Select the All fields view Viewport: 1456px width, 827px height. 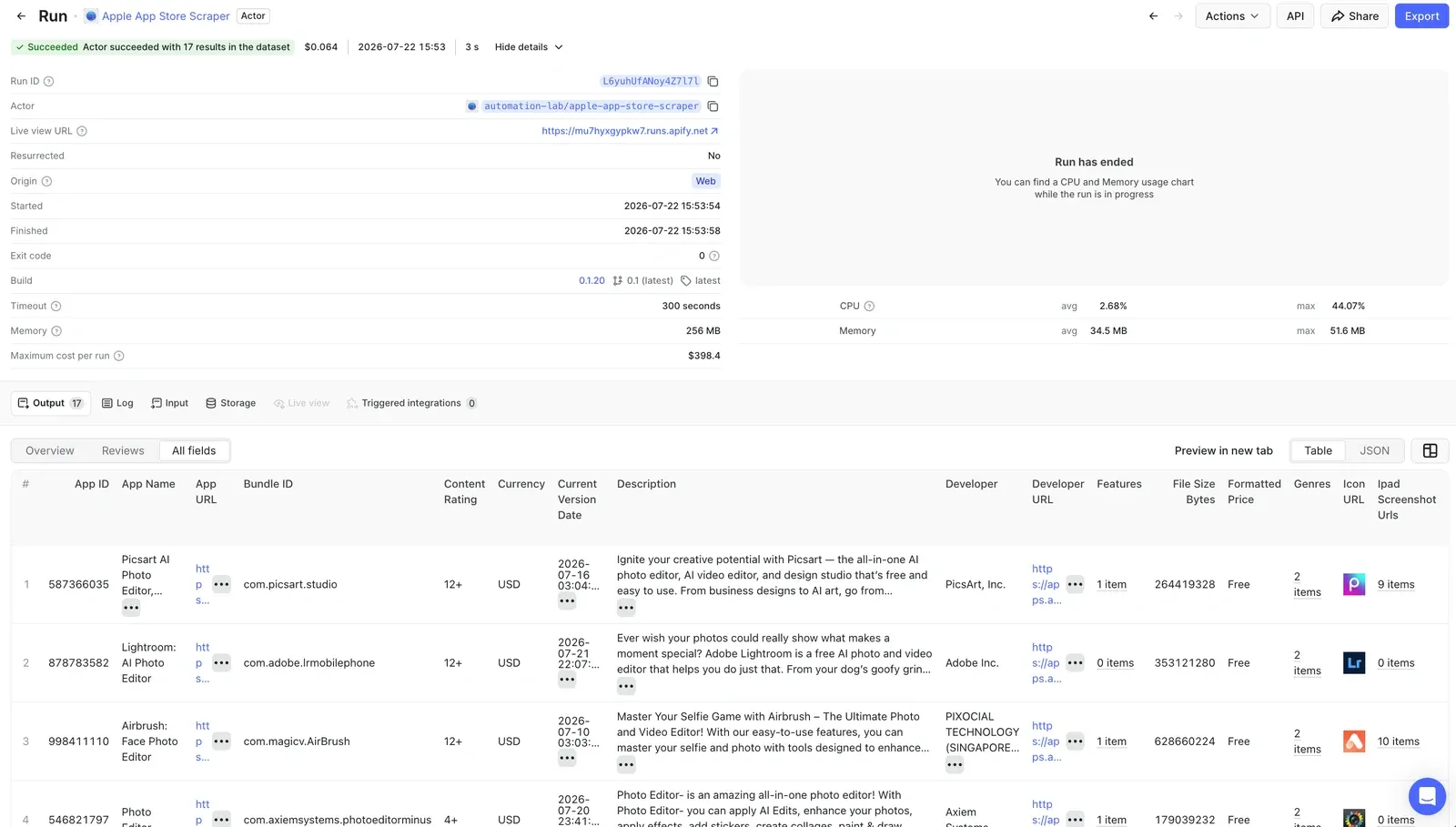point(194,450)
